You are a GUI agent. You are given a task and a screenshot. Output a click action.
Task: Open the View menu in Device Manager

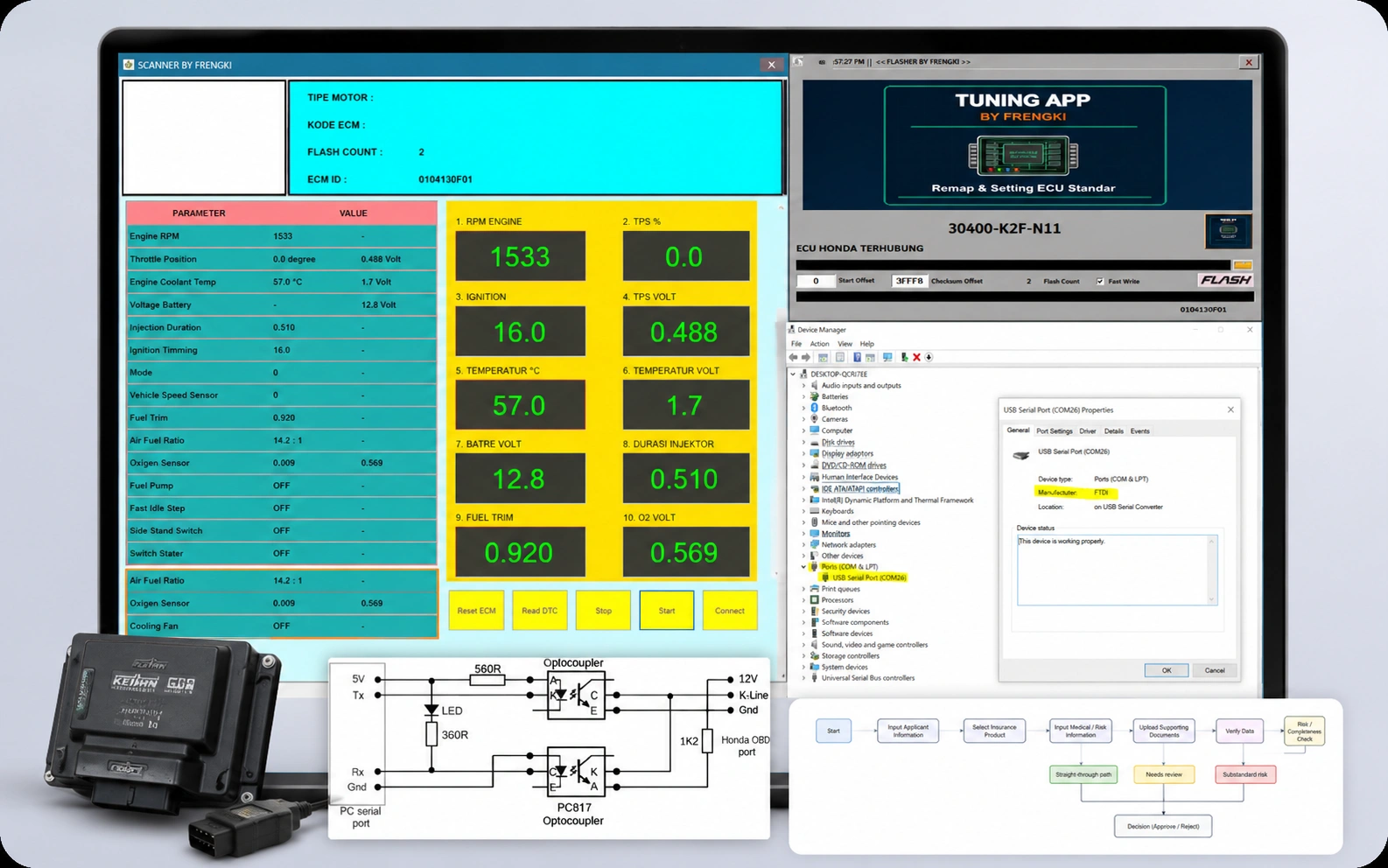click(845, 344)
